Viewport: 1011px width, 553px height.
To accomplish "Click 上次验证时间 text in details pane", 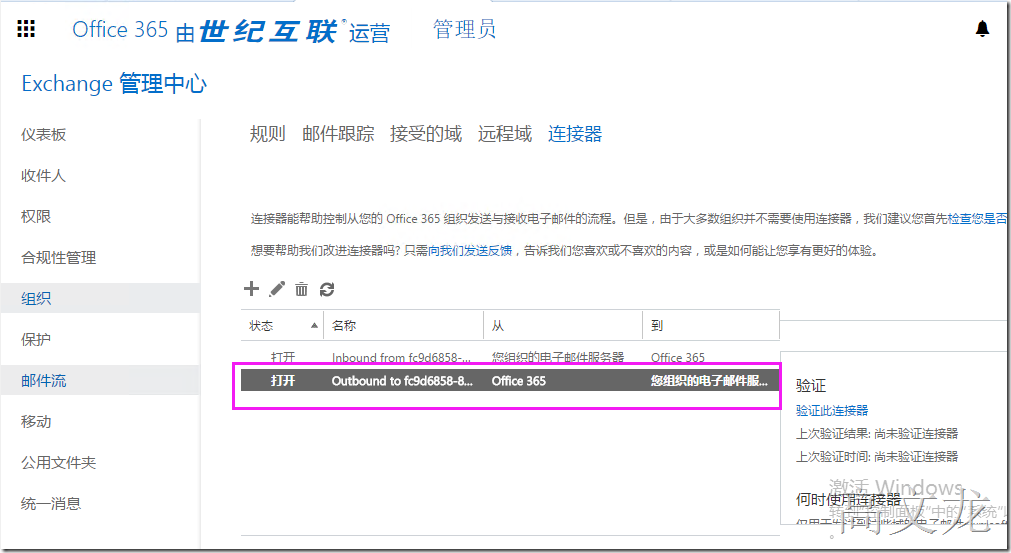I will (x=877, y=457).
